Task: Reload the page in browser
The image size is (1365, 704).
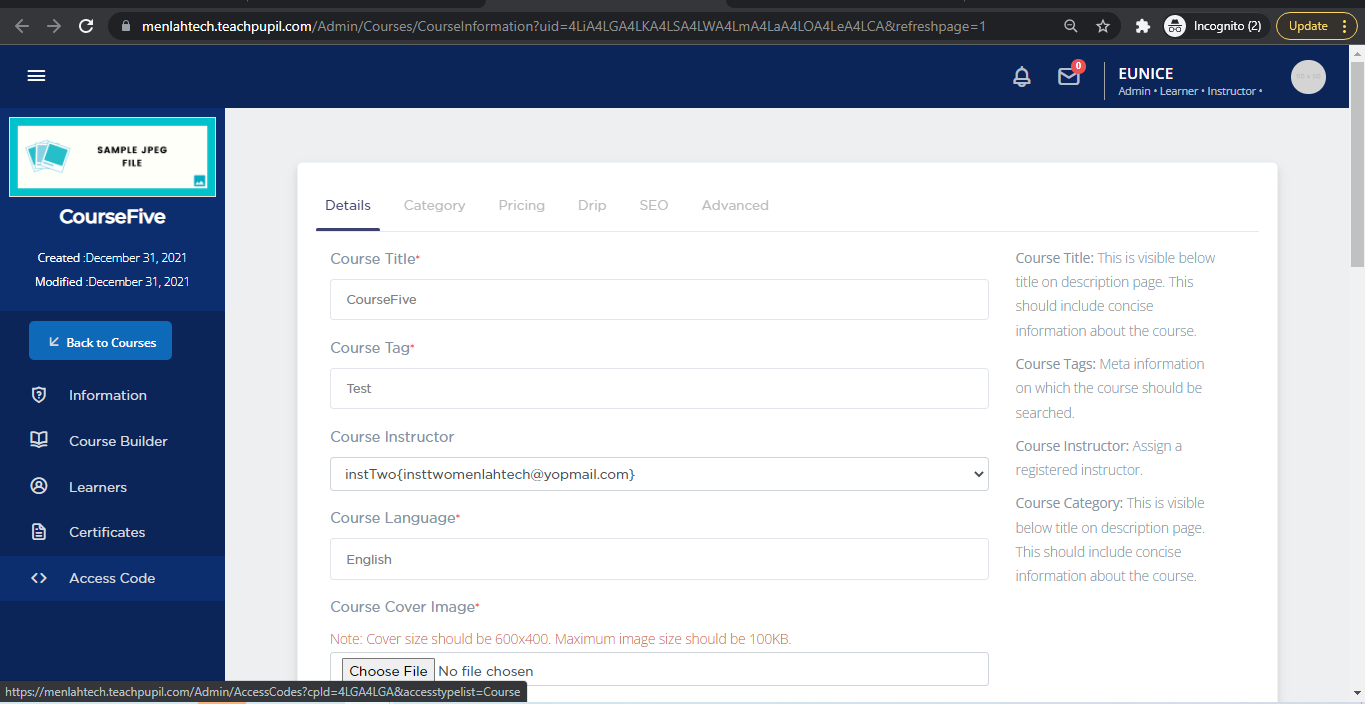Action: click(x=86, y=26)
